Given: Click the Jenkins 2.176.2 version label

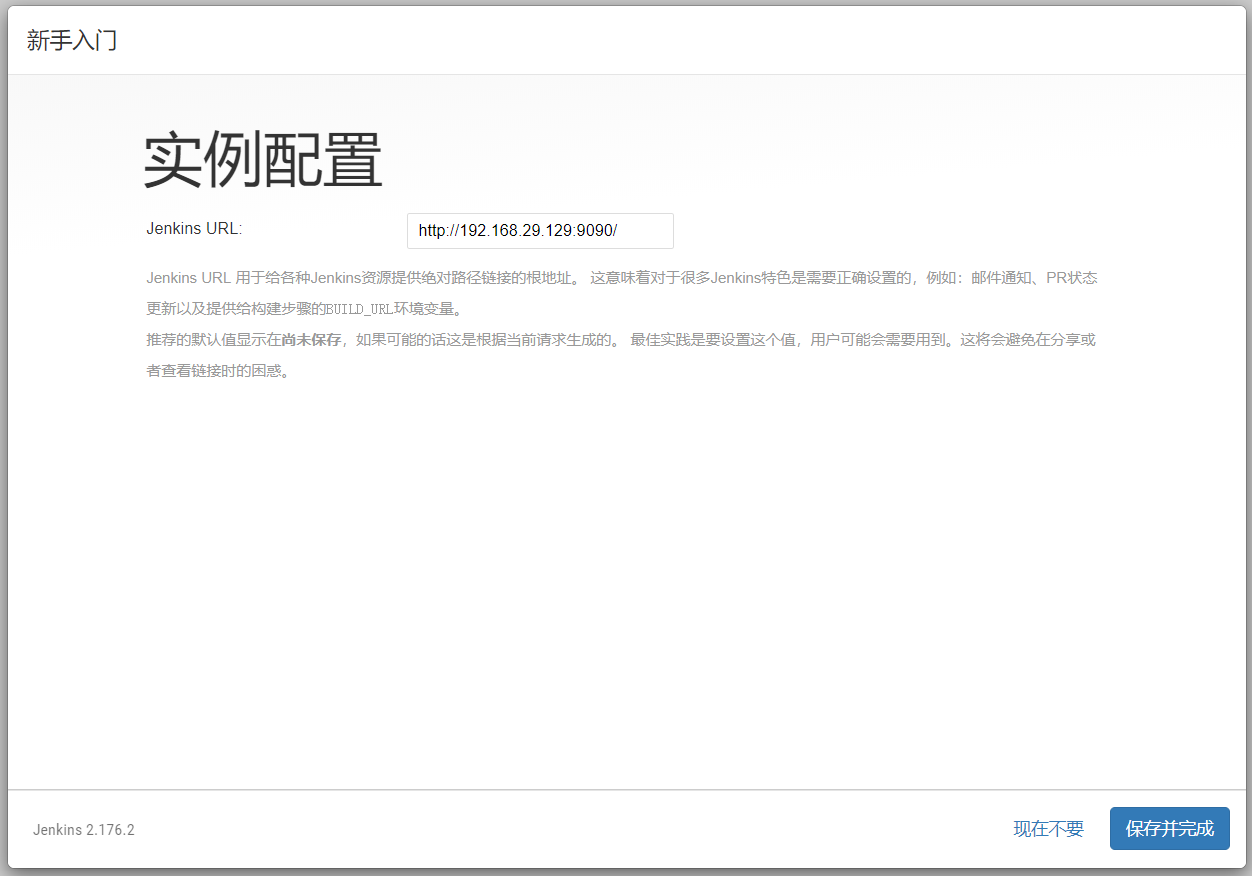Looking at the screenshot, I should 84,829.
